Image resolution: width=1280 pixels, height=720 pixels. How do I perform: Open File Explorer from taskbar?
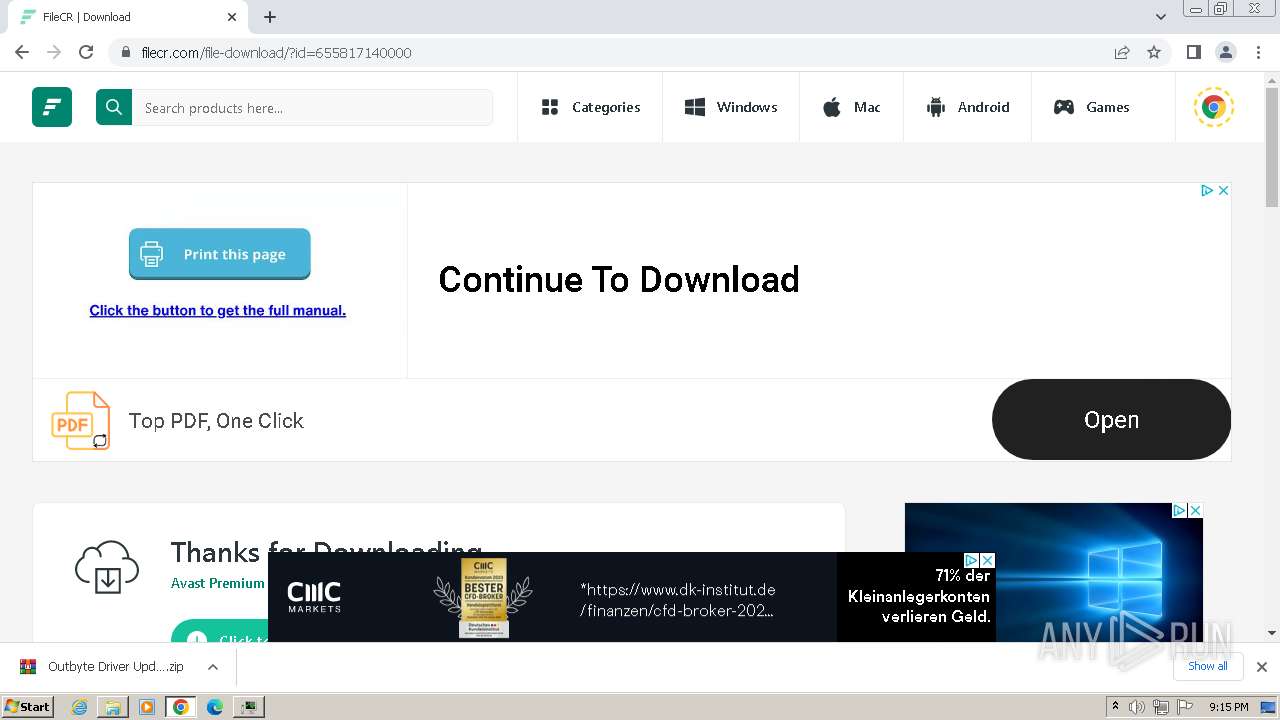[113, 707]
